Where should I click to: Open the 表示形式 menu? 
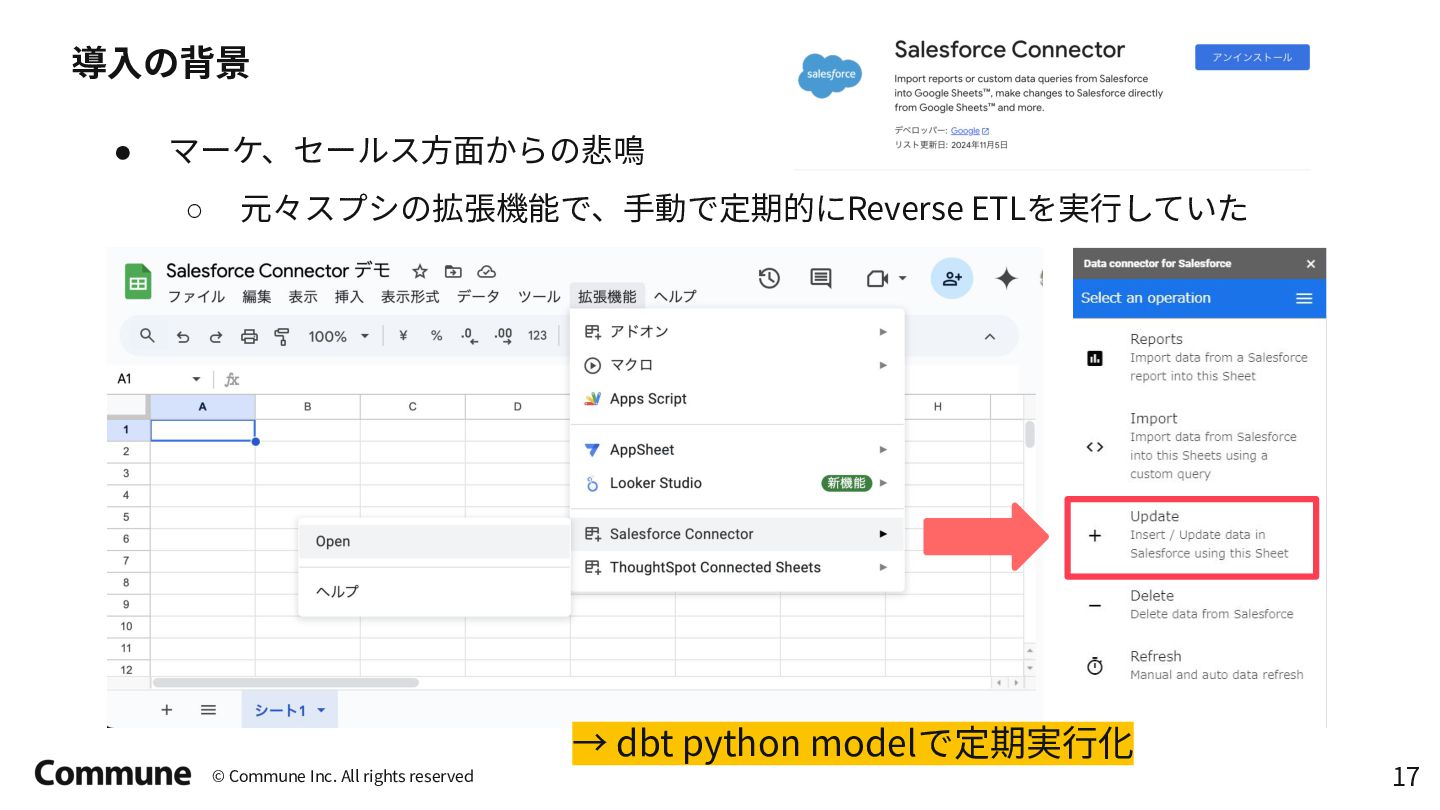[x=410, y=297]
